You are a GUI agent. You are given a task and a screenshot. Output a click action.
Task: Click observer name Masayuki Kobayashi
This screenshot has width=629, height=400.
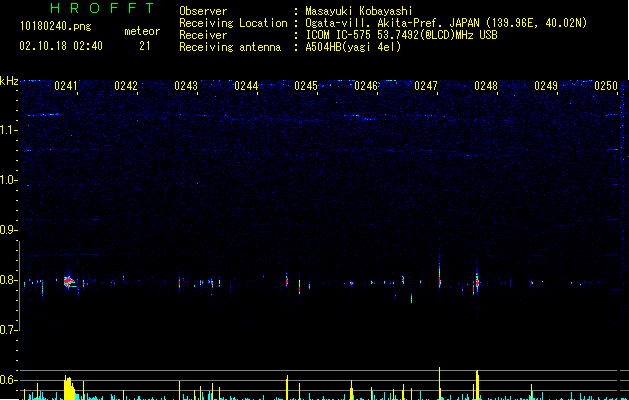coord(359,11)
